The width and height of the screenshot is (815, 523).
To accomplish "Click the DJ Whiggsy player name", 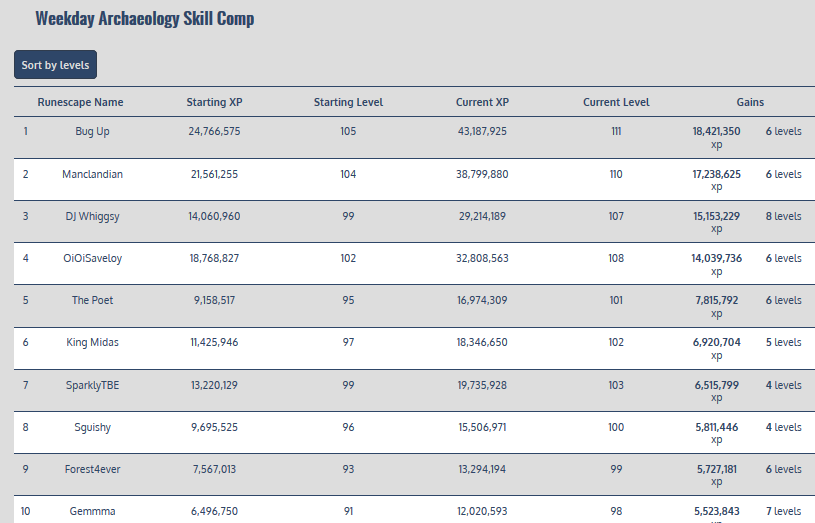I will pos(92,216).
